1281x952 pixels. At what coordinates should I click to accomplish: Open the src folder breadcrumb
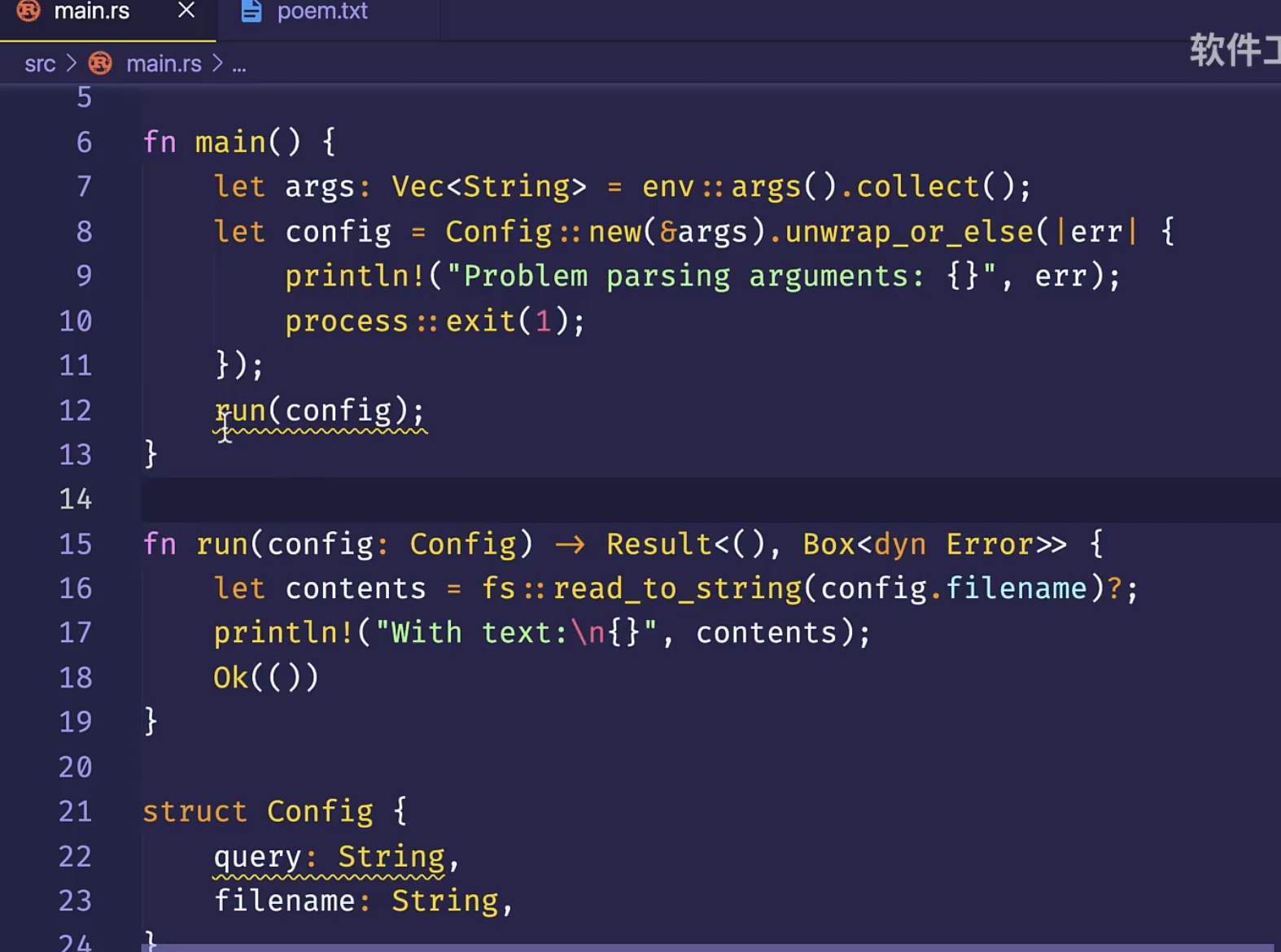point(40,63)
